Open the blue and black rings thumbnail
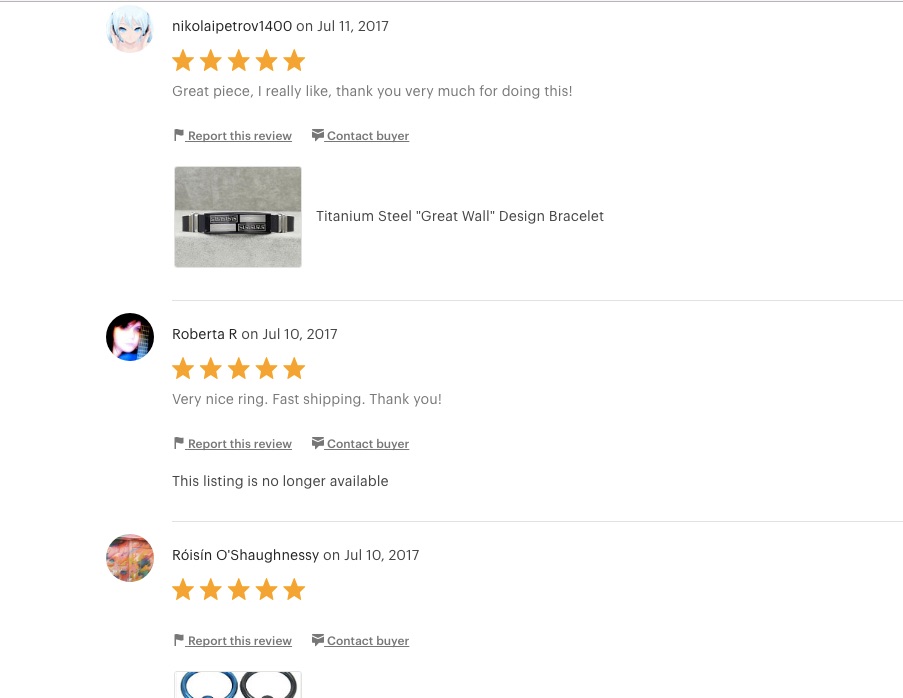The height and width of the screenshot is (698, 903). (238, 685)
